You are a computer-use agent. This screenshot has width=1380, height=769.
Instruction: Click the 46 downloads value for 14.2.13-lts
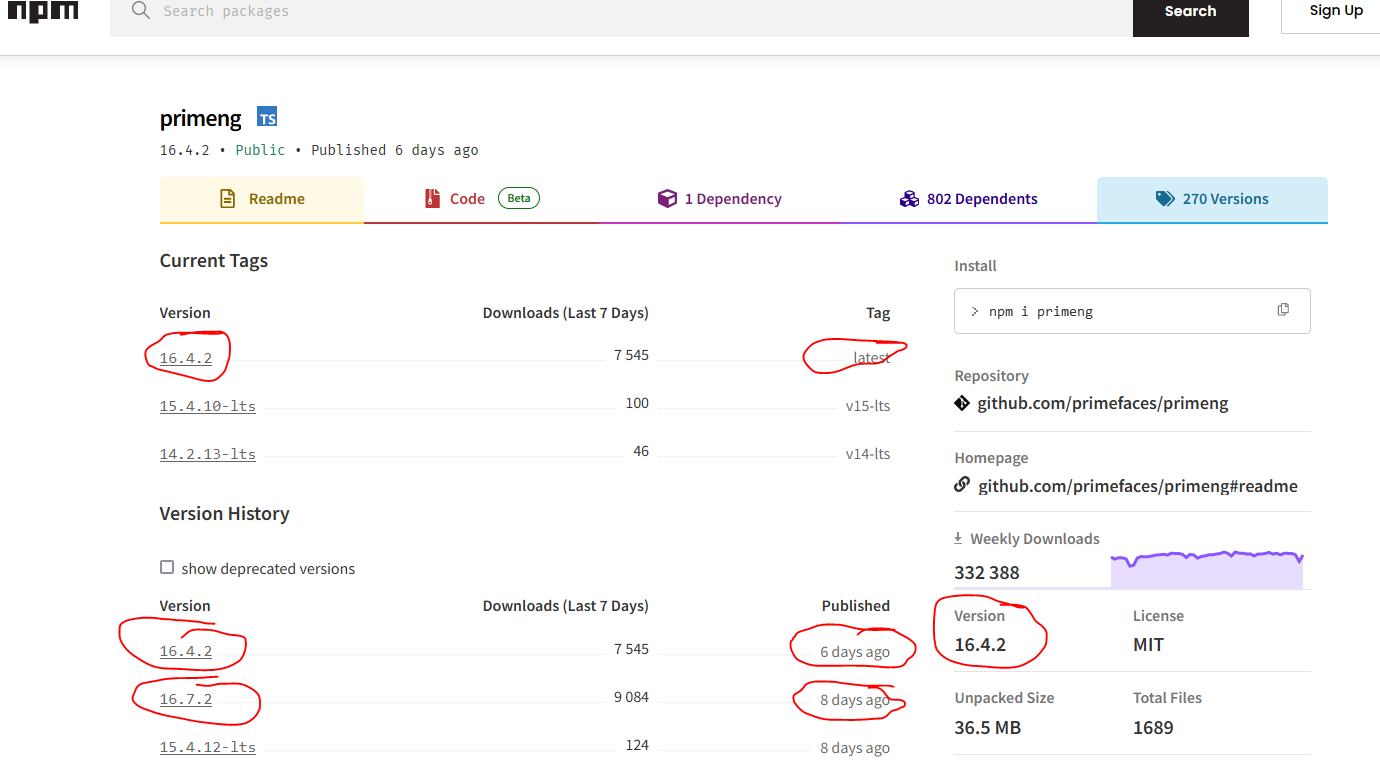[641, 451]
